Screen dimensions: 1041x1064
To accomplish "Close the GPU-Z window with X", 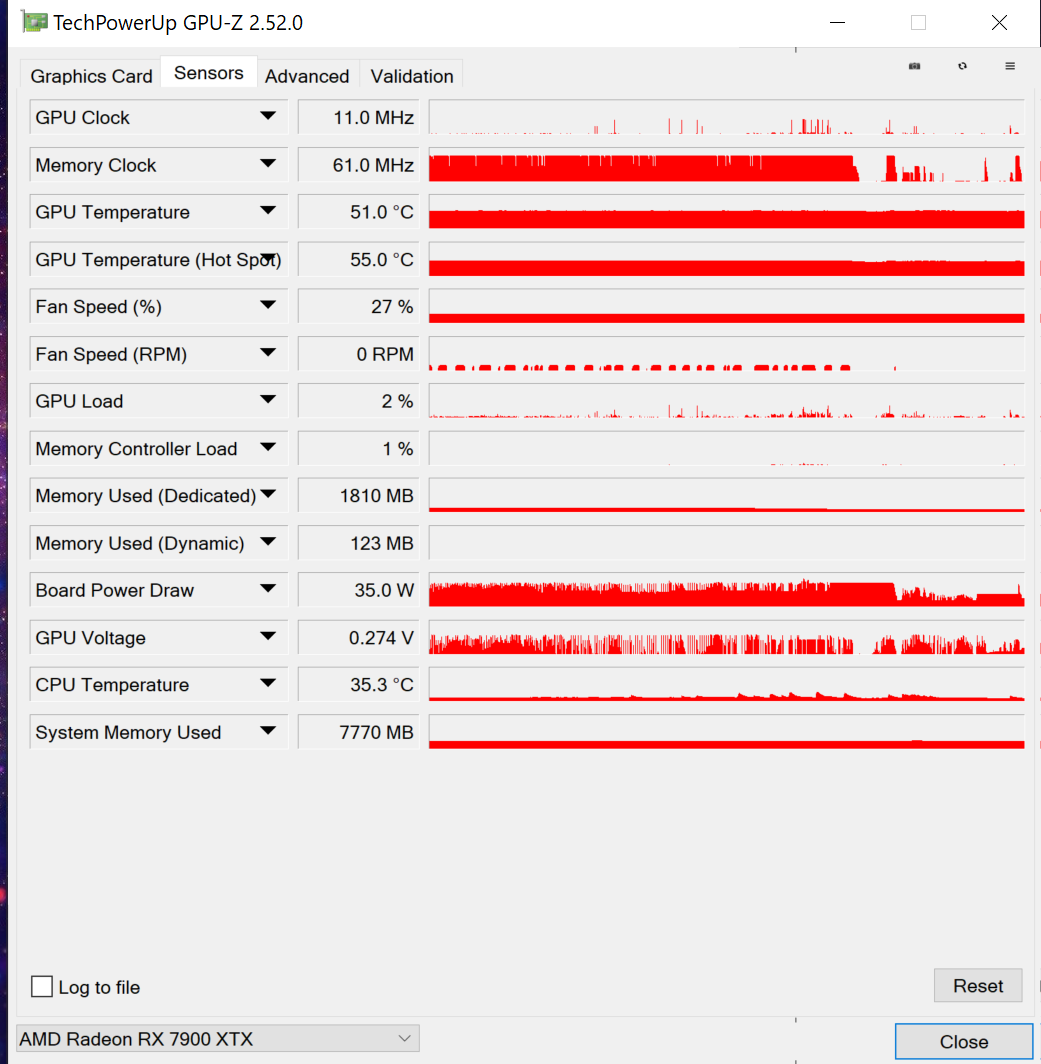I will pyautogui.click(x=999, y=22).
